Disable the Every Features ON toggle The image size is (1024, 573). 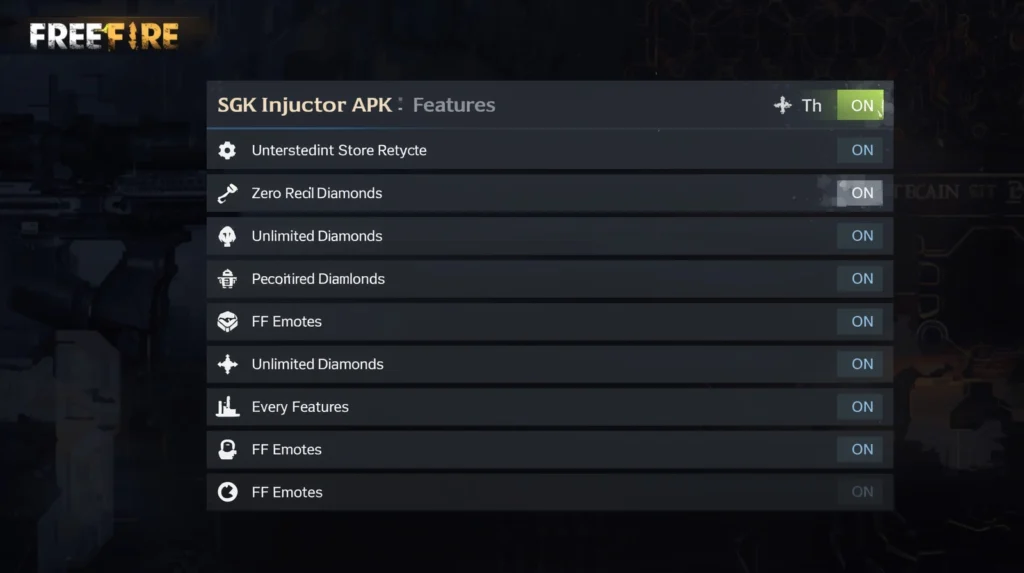pos(861,407)
